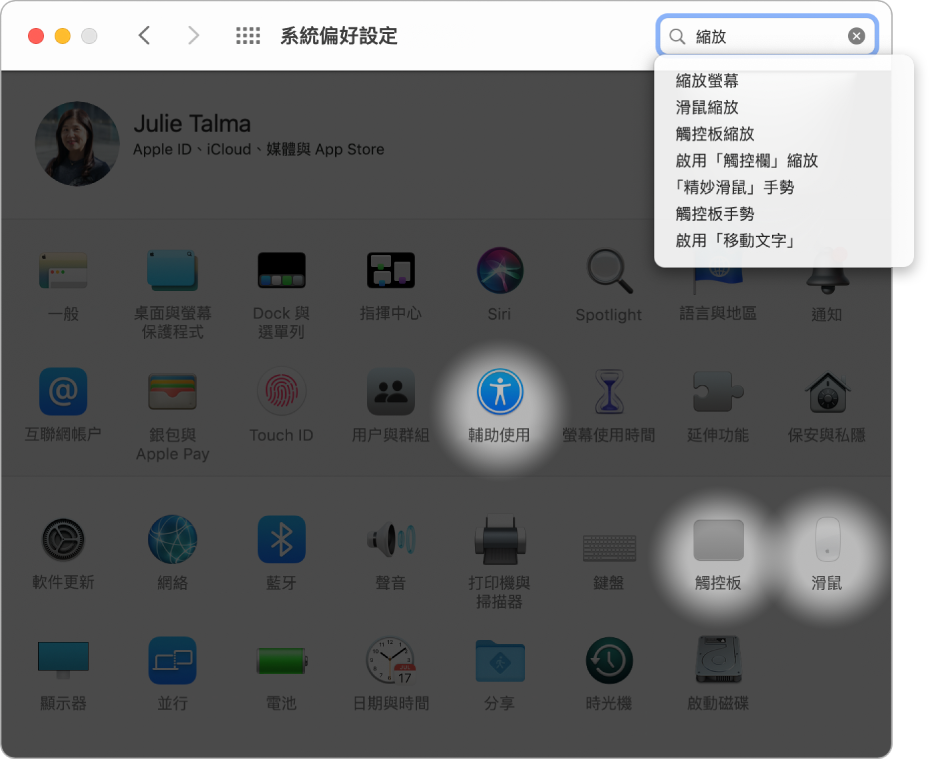Click the back navigation arrow
931x761 pixels.
pos(144,35)
